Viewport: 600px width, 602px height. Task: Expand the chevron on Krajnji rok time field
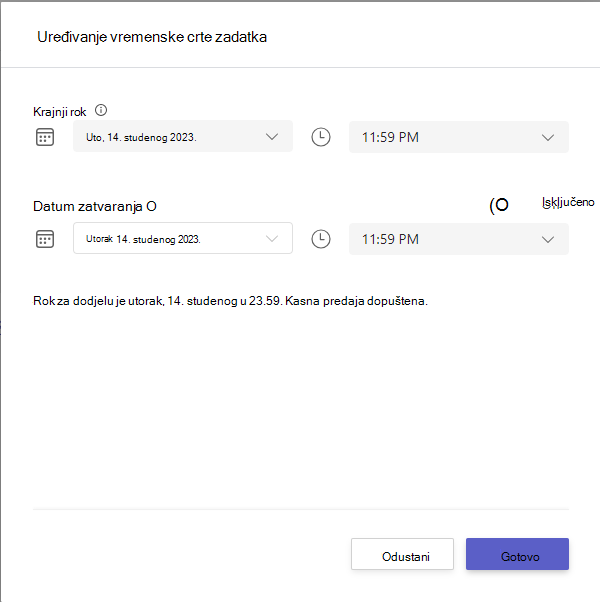pos(548,137)
